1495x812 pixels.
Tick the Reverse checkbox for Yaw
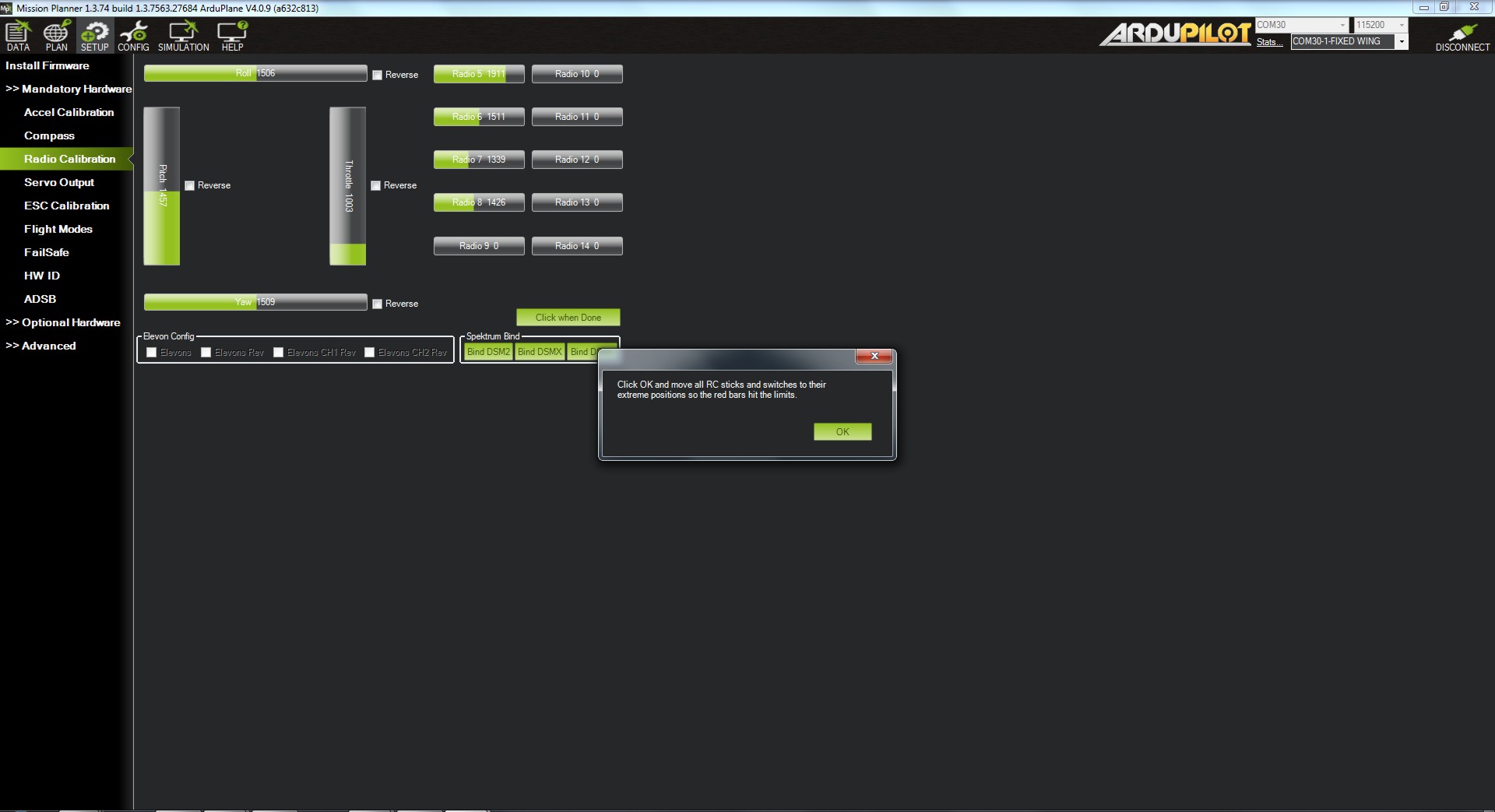click(378, 304)
